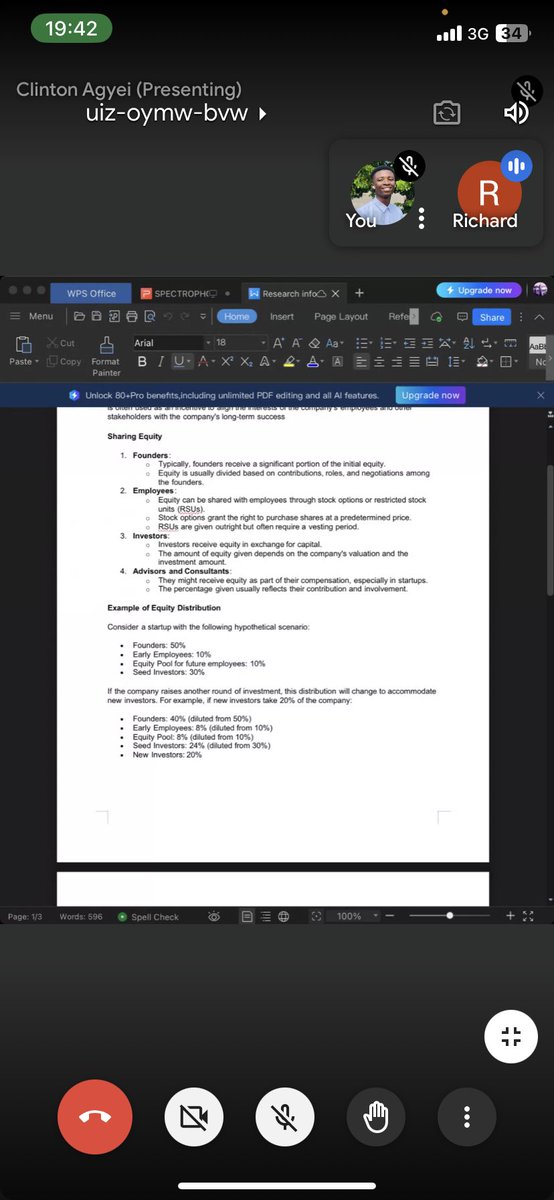Open meeting details for uiz-oymw-bvw
Image resolution: width=554 pixels, height=1200 pixels.
177,113
